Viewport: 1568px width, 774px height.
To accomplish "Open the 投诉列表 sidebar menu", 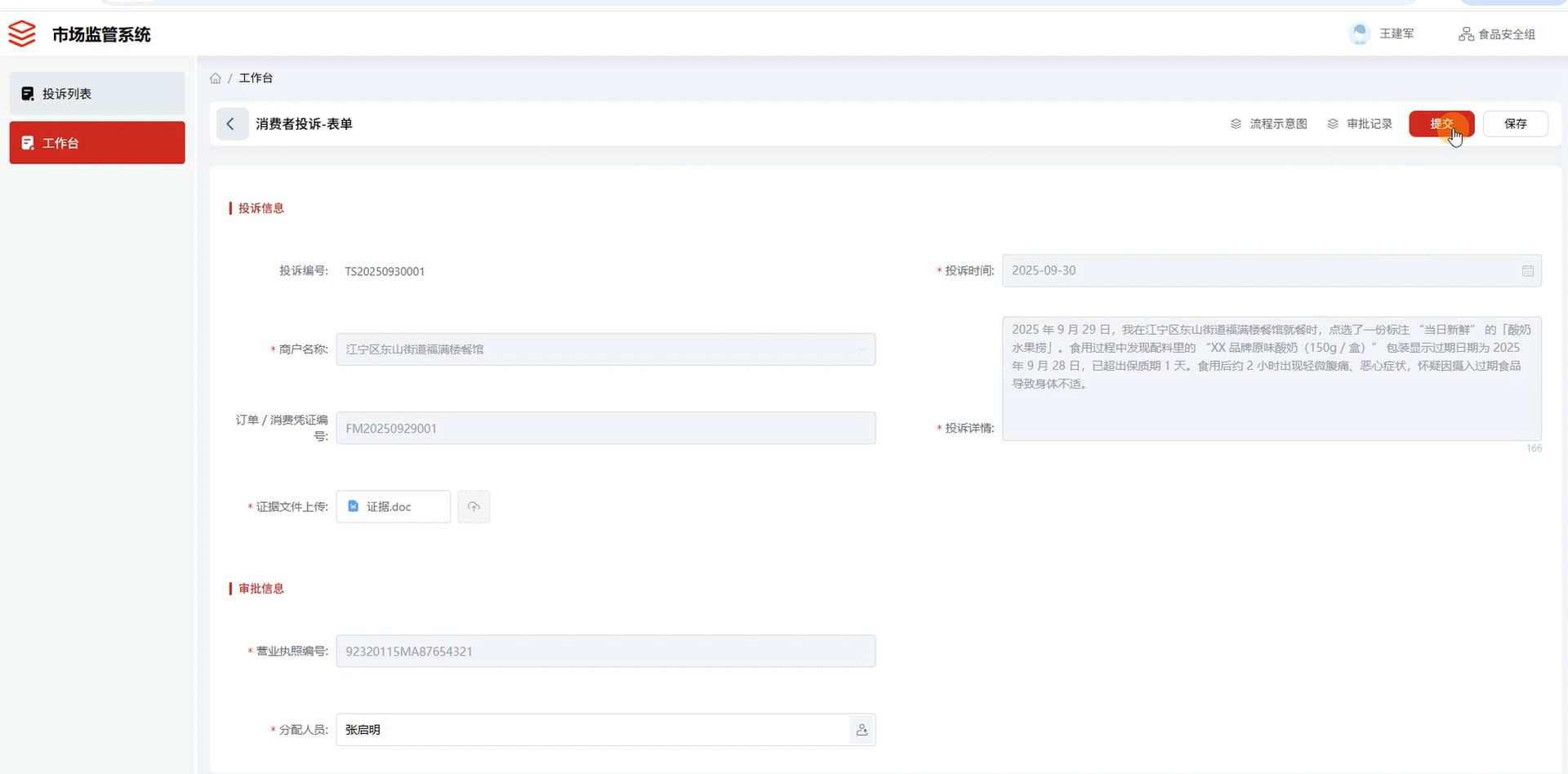I will pyautogui.click(x=97, y=94).
